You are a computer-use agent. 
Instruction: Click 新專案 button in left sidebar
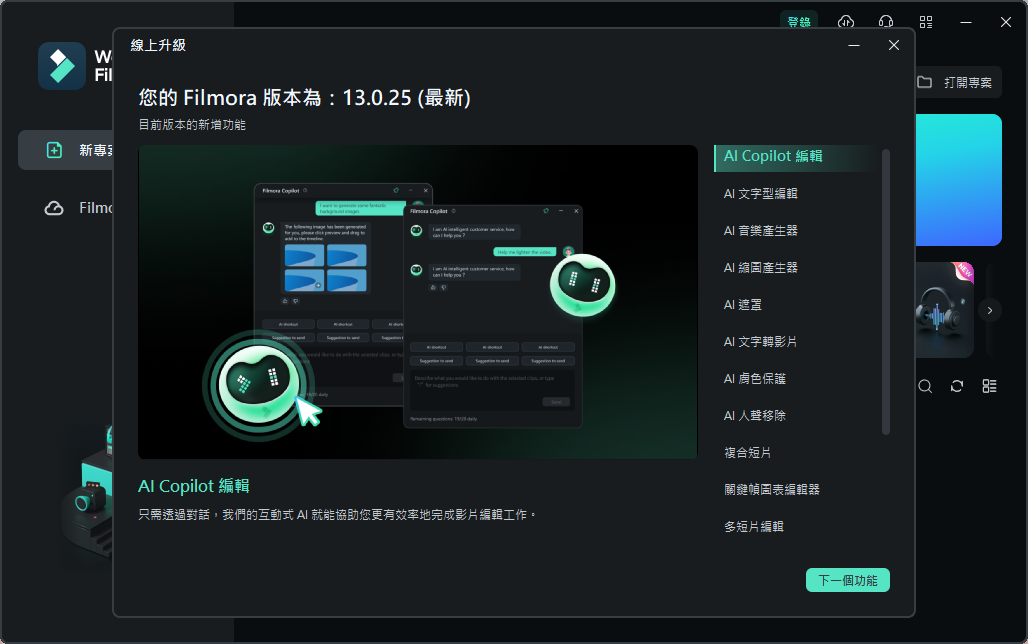(x=66, y=150)
